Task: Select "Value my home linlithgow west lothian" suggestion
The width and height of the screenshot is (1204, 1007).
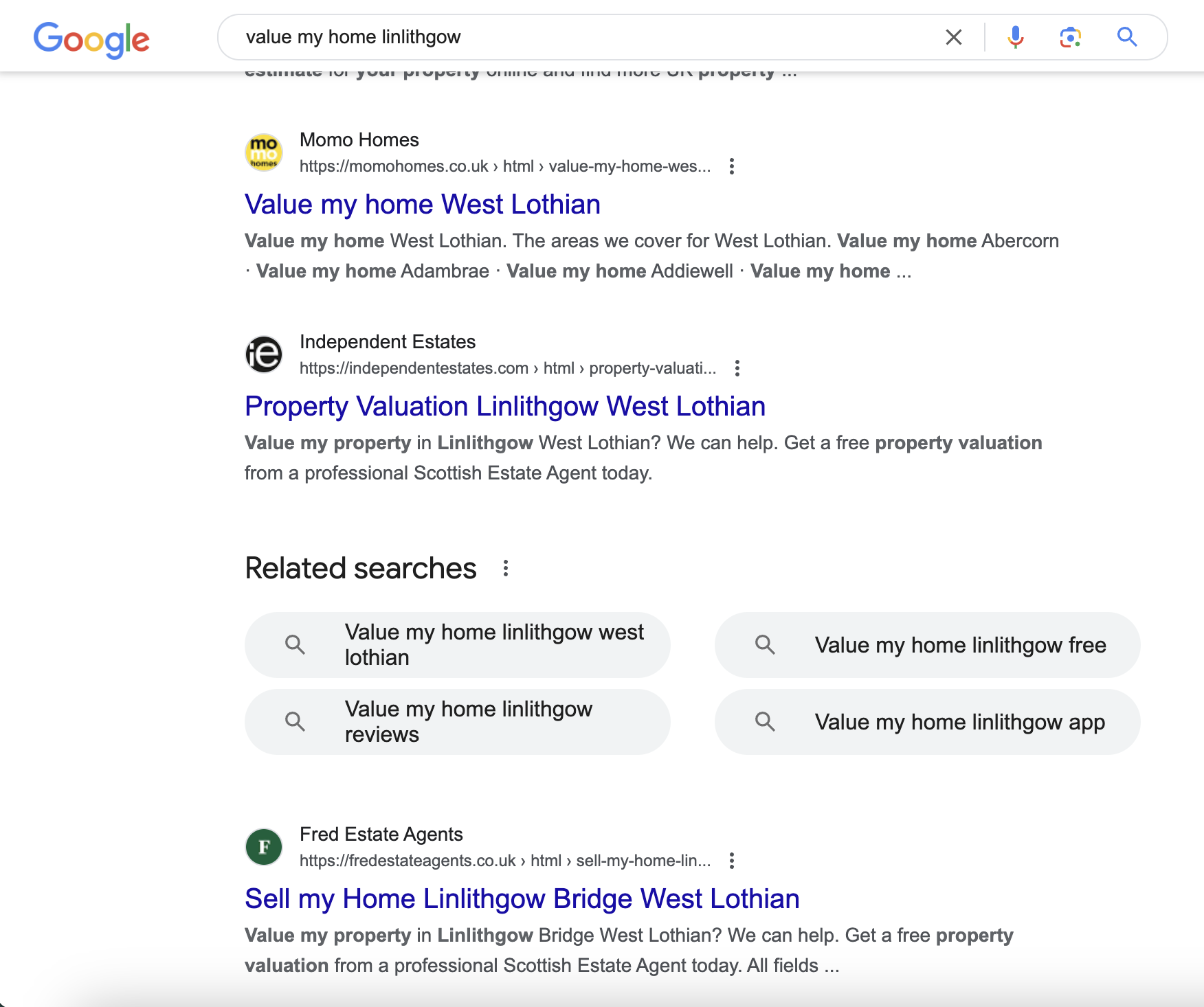Action: click(458, 645)
